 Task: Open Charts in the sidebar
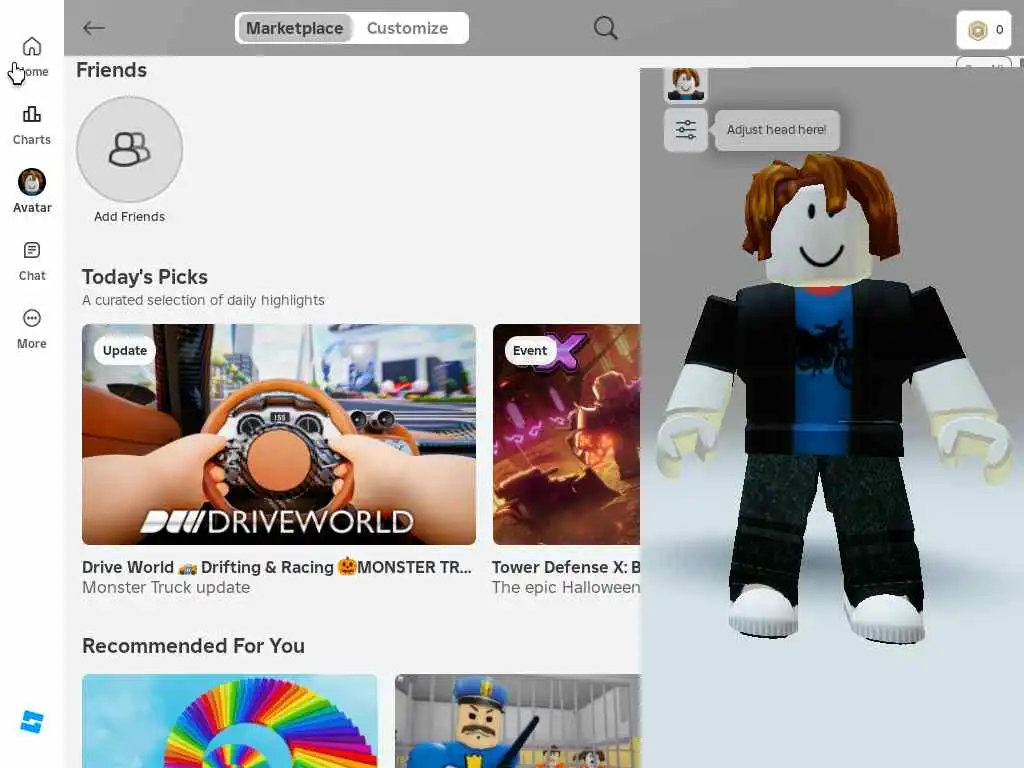pos(31,126)
